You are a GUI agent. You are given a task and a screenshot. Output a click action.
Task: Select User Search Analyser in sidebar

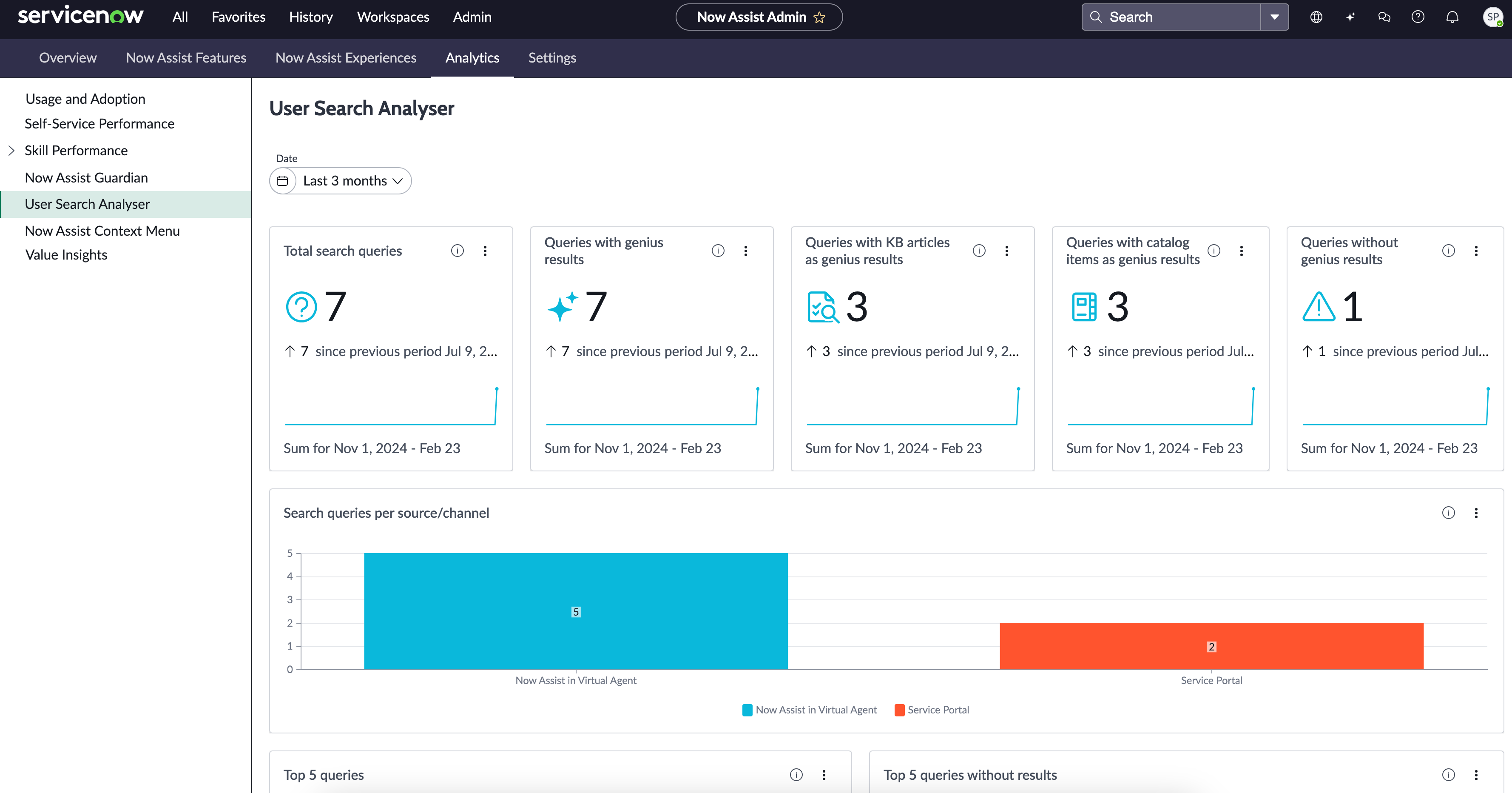coord(125,204)
